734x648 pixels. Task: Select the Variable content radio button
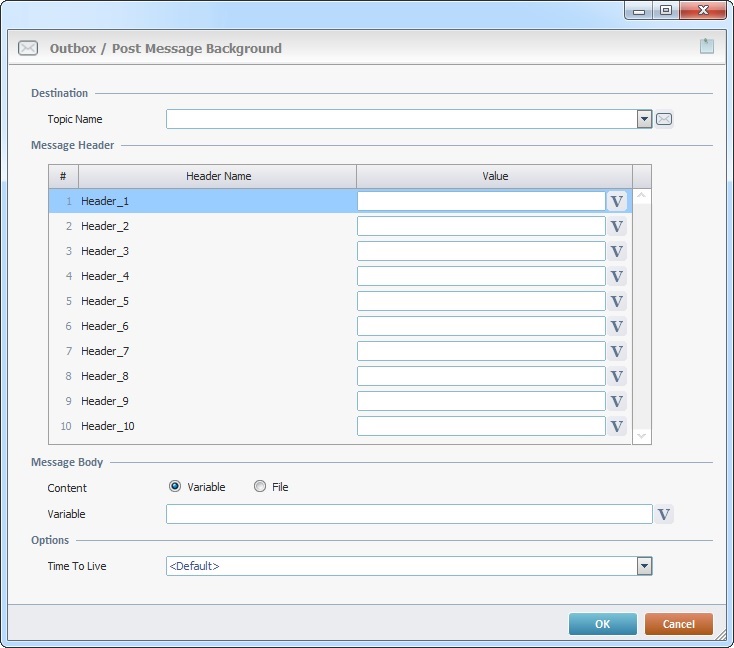tap(175, 487)
